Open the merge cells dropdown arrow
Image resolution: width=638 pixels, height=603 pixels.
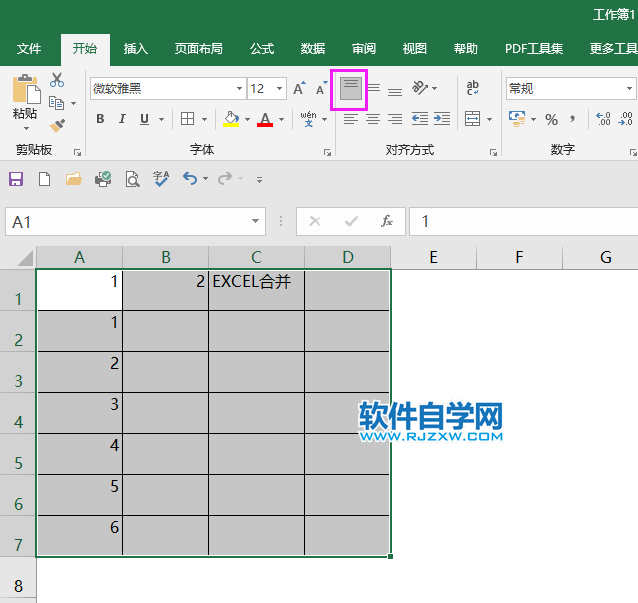click(489, 119)
